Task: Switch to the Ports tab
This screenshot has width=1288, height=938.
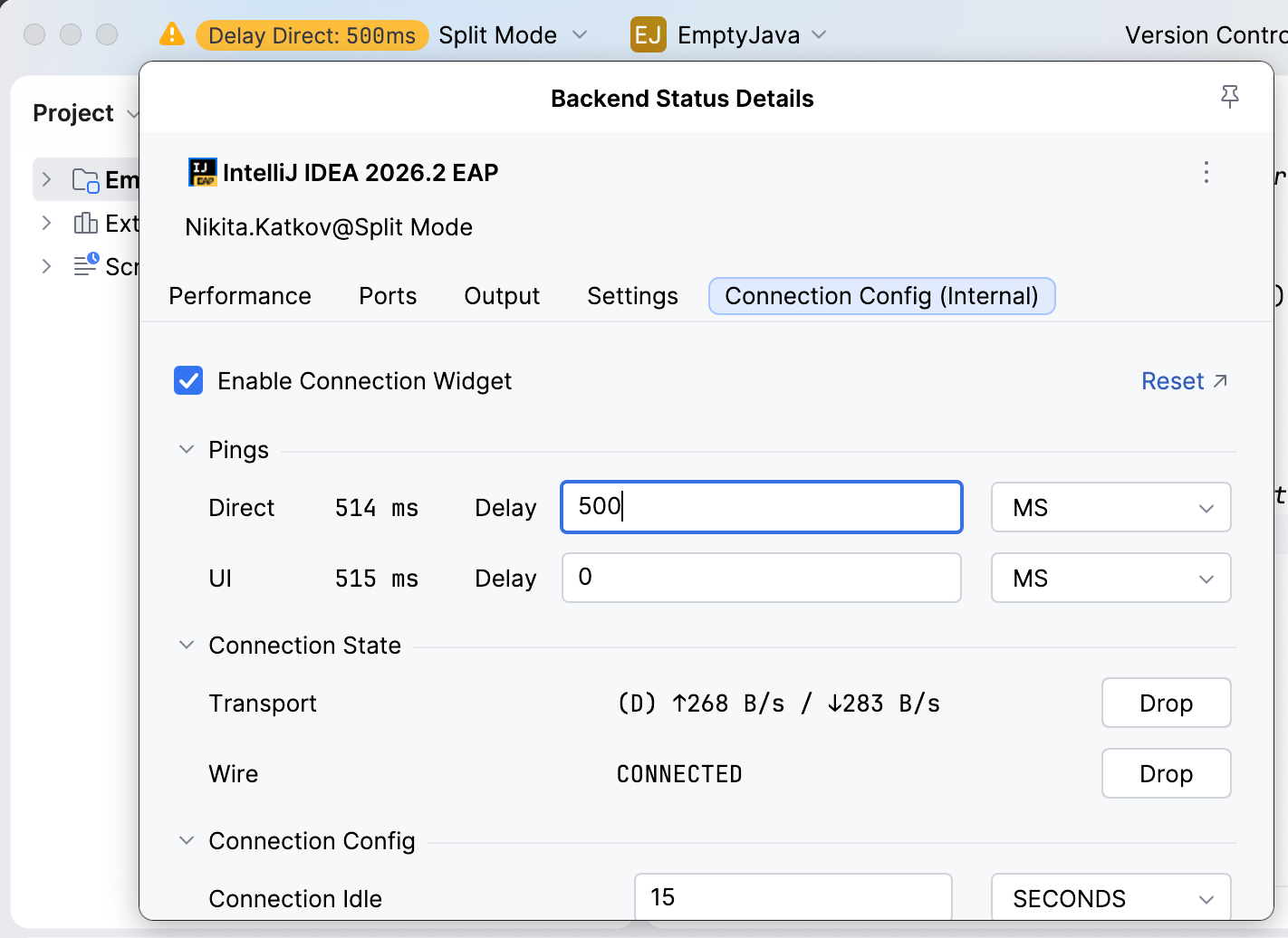Action: coord(387,296)
